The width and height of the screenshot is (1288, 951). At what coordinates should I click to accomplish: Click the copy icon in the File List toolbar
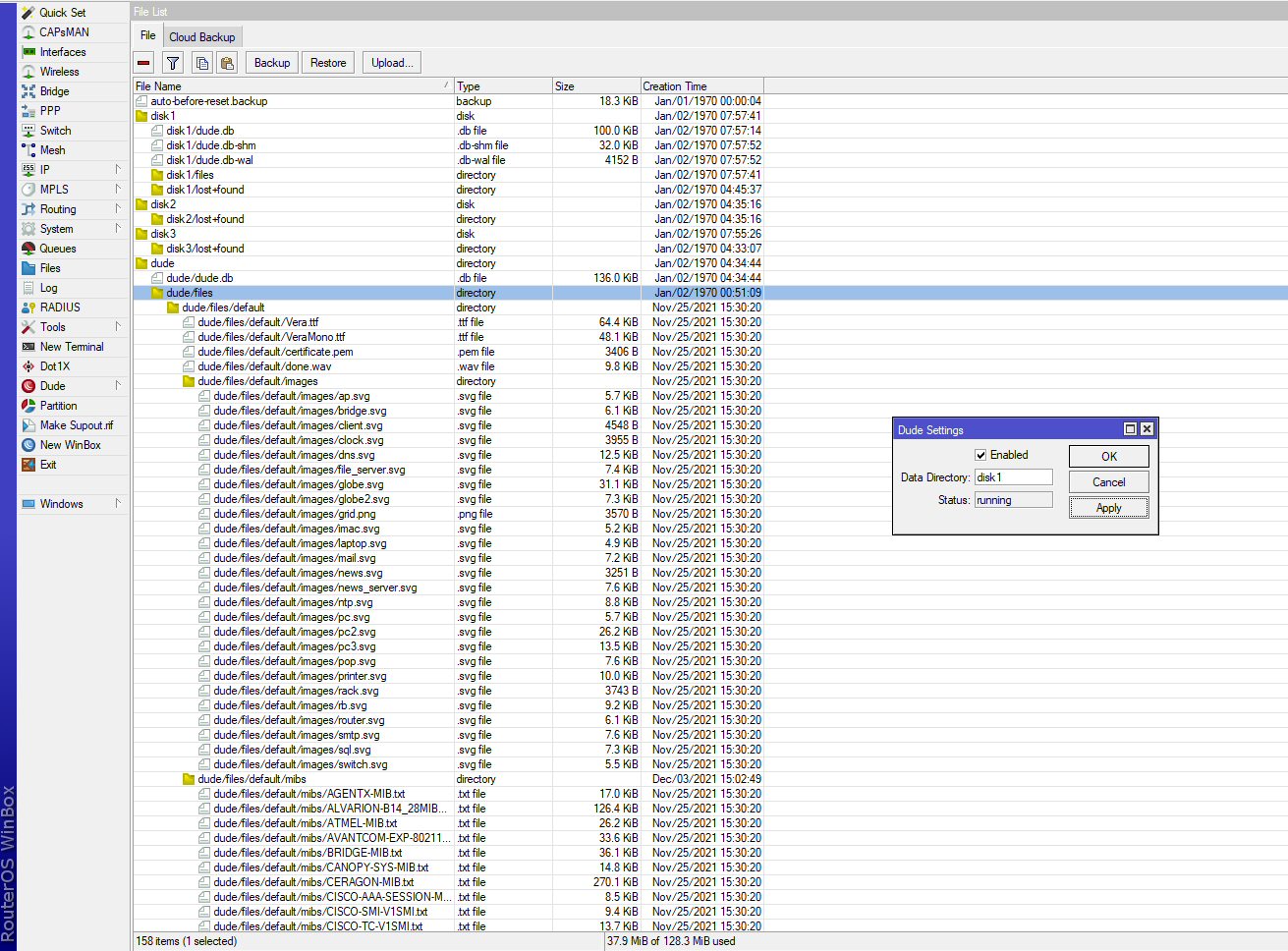(x=202, y=63)
